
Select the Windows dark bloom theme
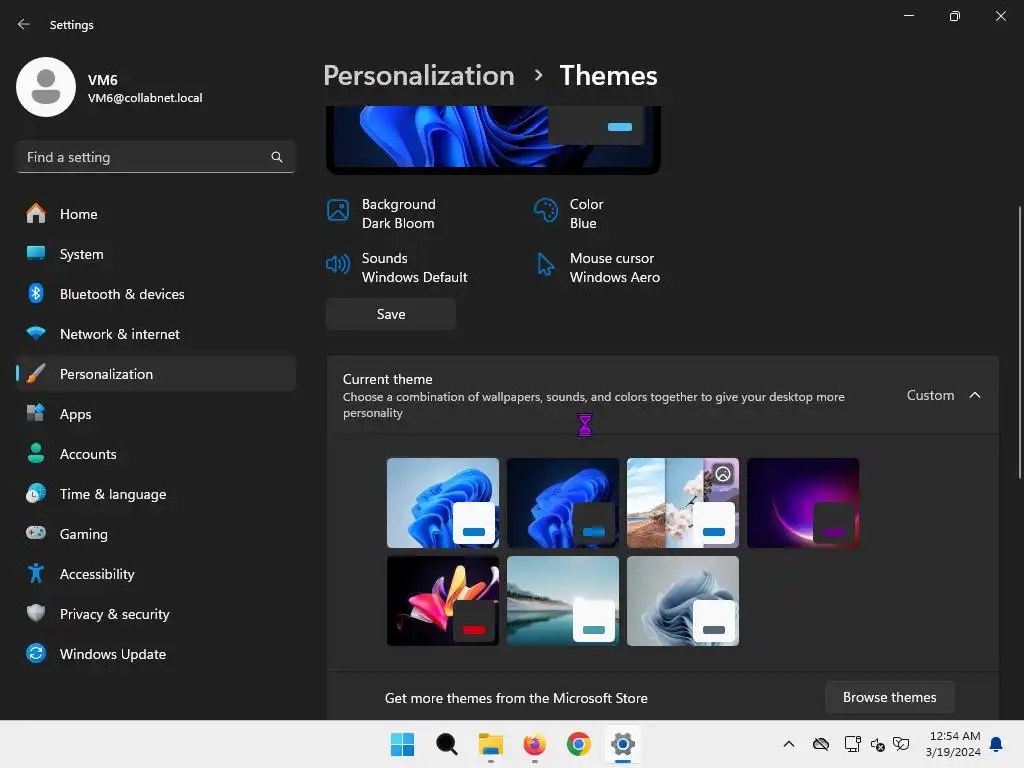[x=563, y=503]
